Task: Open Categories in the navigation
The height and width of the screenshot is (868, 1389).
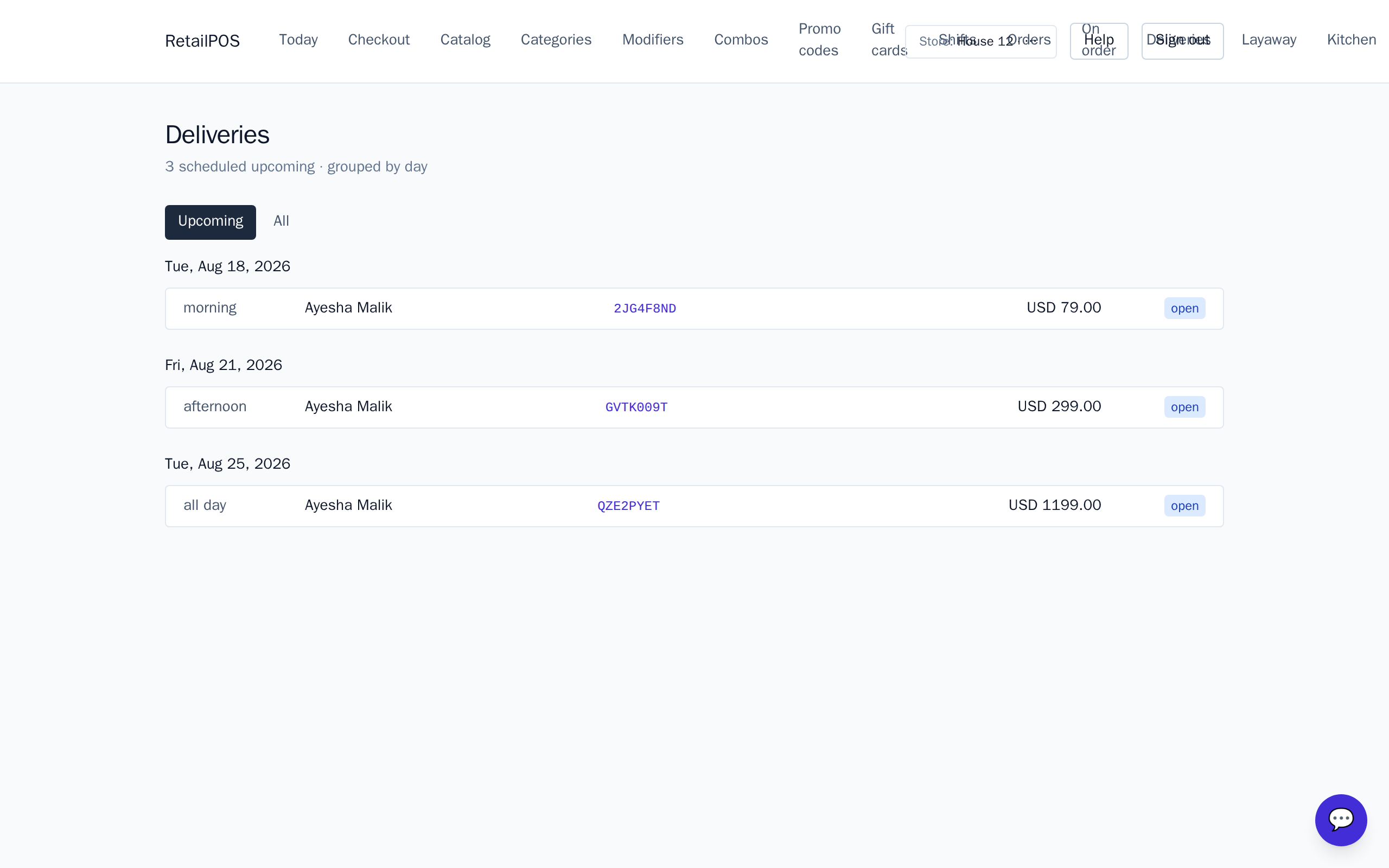Action: 556,40
